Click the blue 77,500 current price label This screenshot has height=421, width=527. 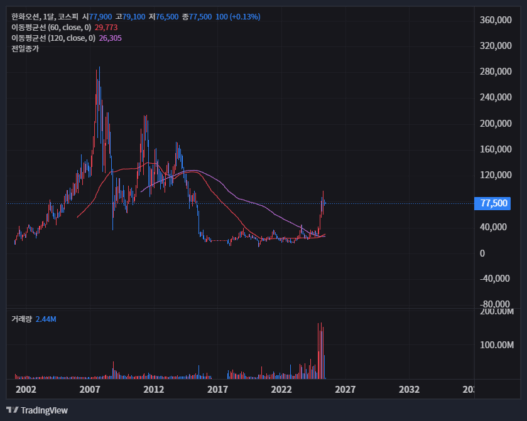(492, 203)
